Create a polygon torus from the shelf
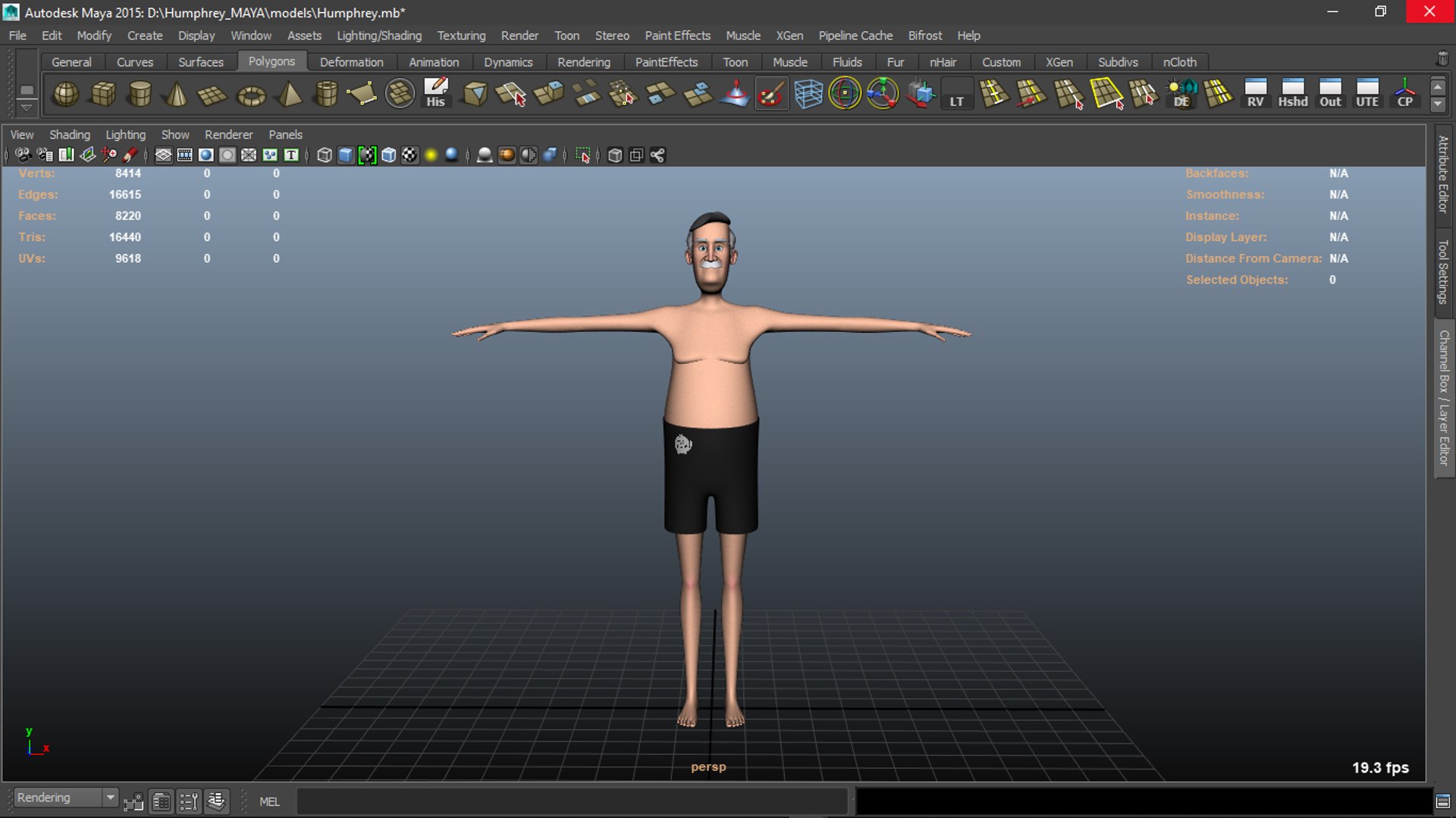Image resolution: width=1456 pixels, height=818 pixels. coord(251,94)
